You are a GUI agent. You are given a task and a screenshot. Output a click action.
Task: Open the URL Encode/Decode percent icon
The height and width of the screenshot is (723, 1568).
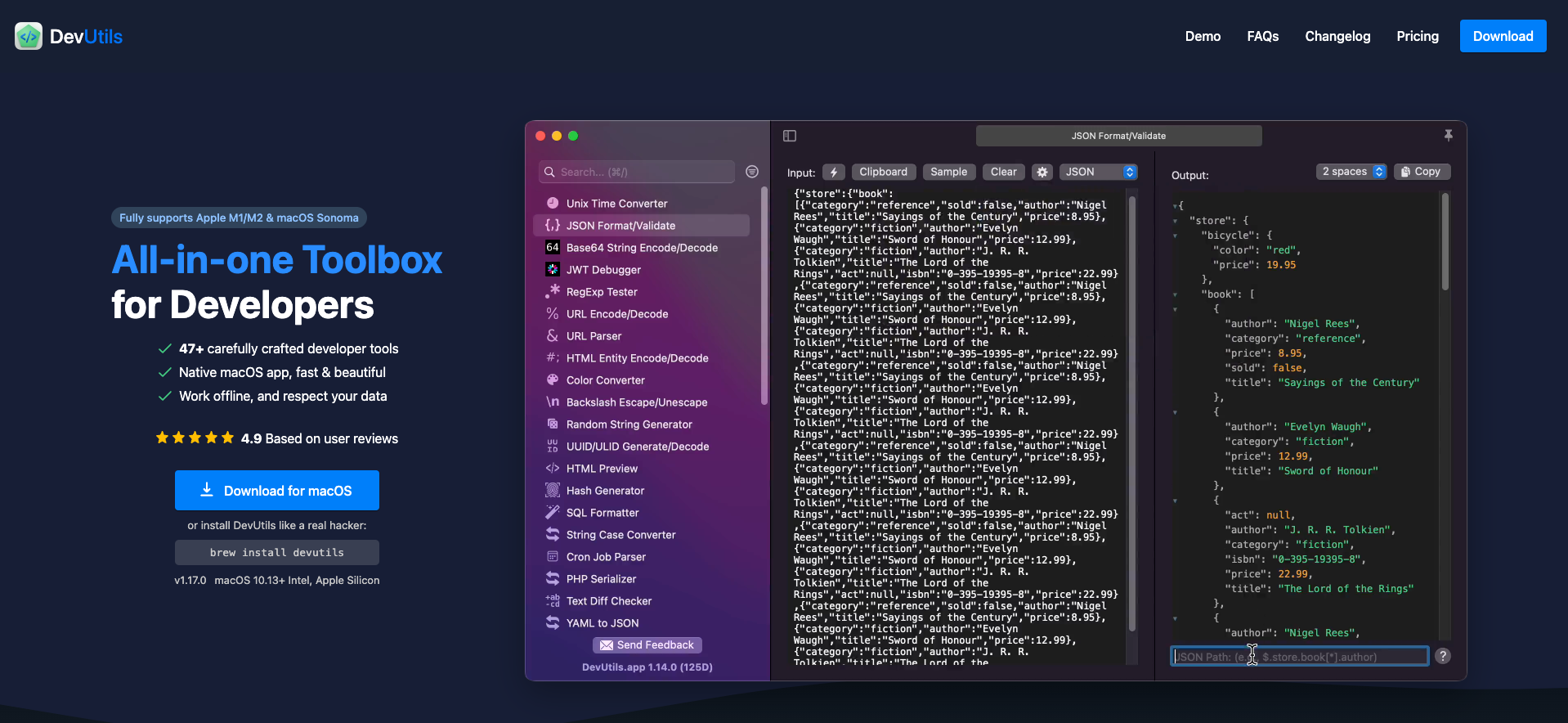(553, 314)
